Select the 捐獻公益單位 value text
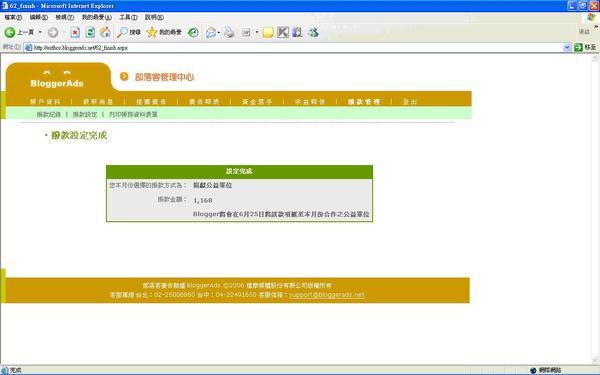This screenshot has height=375, width=600. (x=212, y=185)
